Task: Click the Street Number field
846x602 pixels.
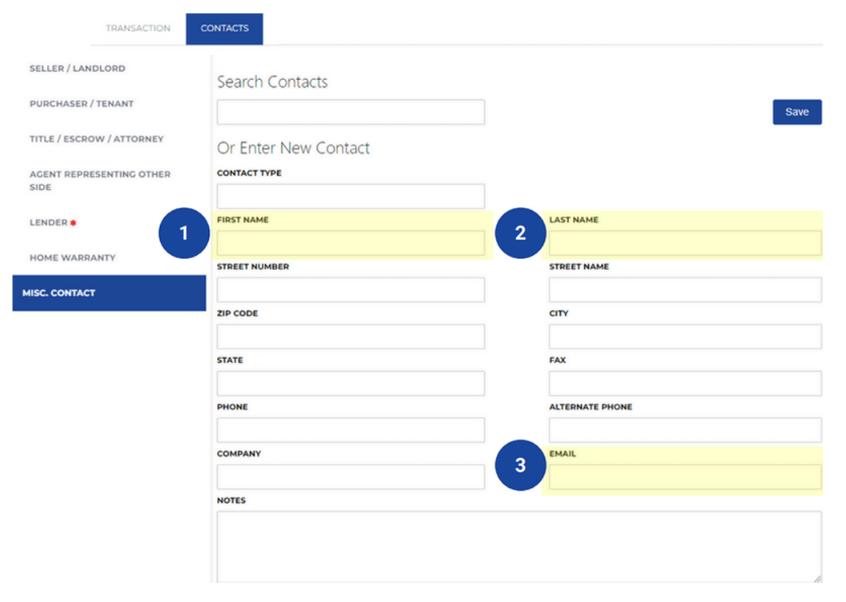Action: coord(350,290)
